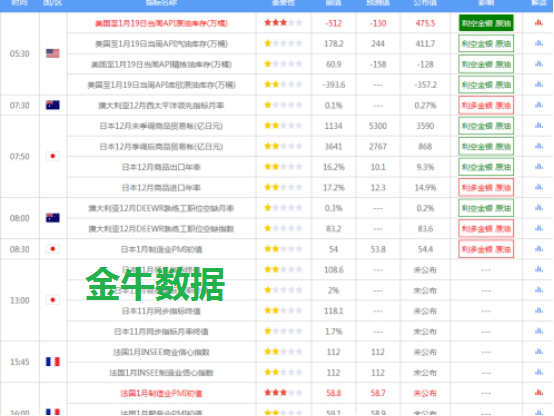Viewport: 554px width, 416px height.
Task: Open 美国至1月19日当周API库欣原油库存 indicator
Action: 161,85
